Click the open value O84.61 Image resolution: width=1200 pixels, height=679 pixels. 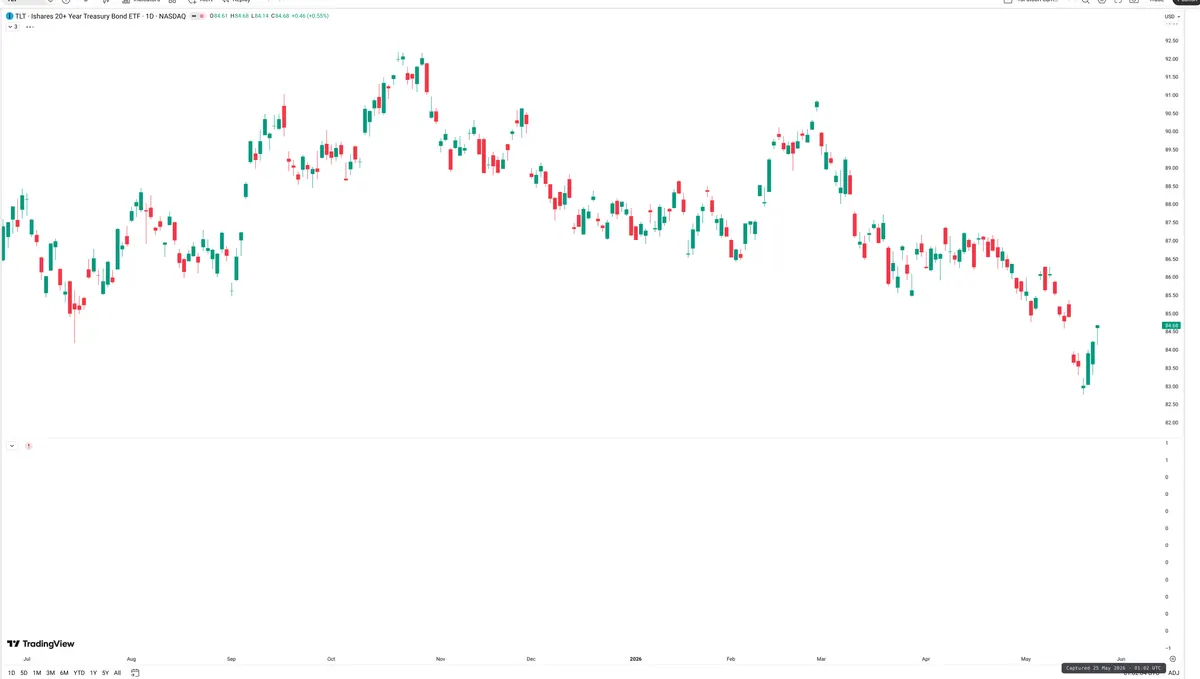218,16
